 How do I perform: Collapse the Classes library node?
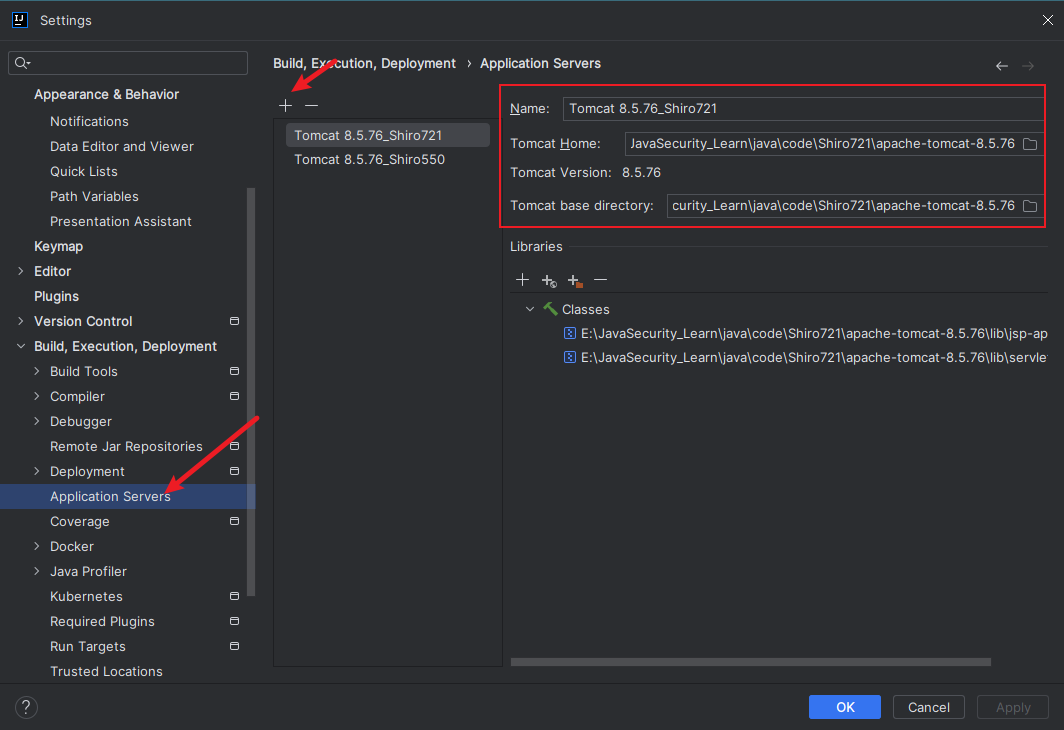pos(530,309)
